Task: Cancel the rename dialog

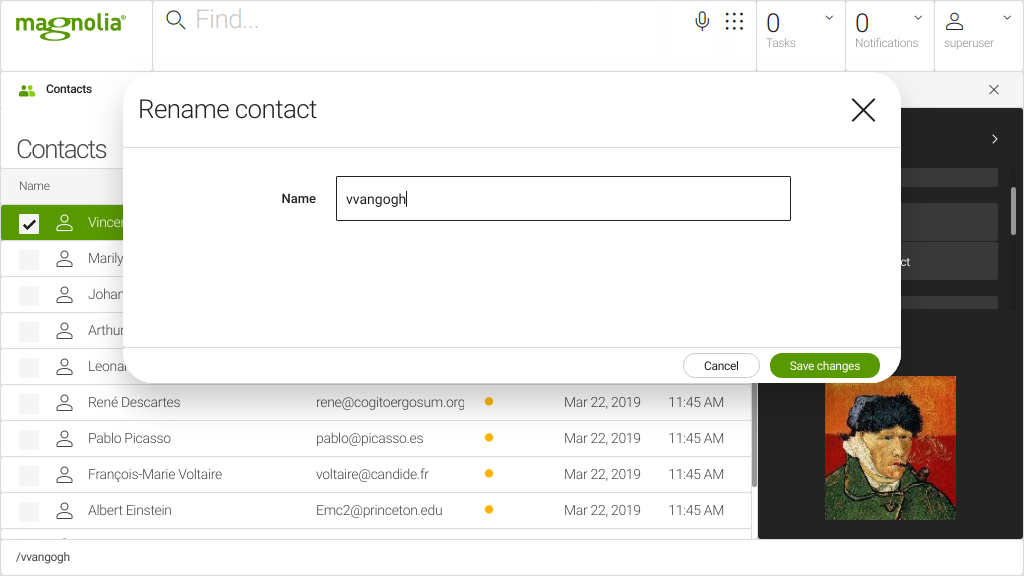Action: (x=721, y=365)
